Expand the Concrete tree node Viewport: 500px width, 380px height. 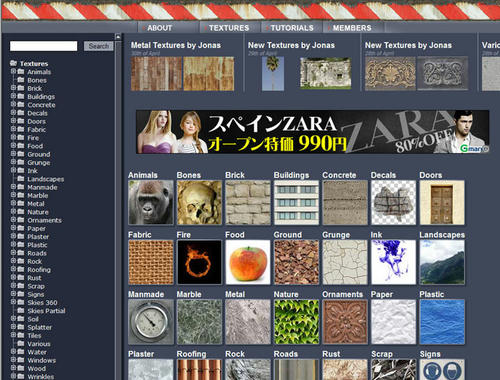point(13,104)
